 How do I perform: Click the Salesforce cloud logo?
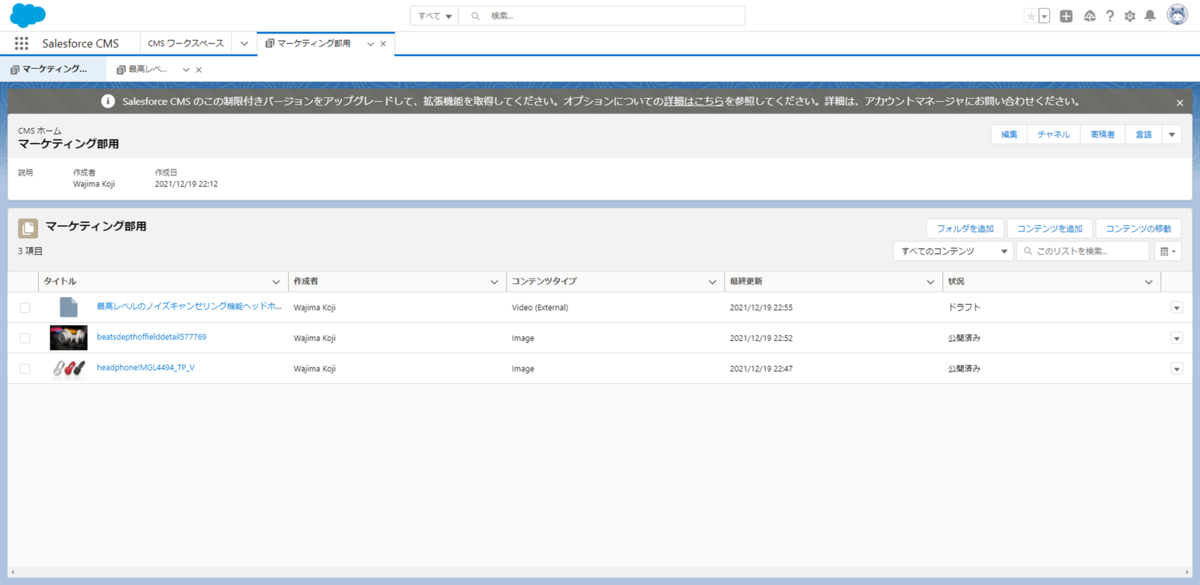(28, 16)
